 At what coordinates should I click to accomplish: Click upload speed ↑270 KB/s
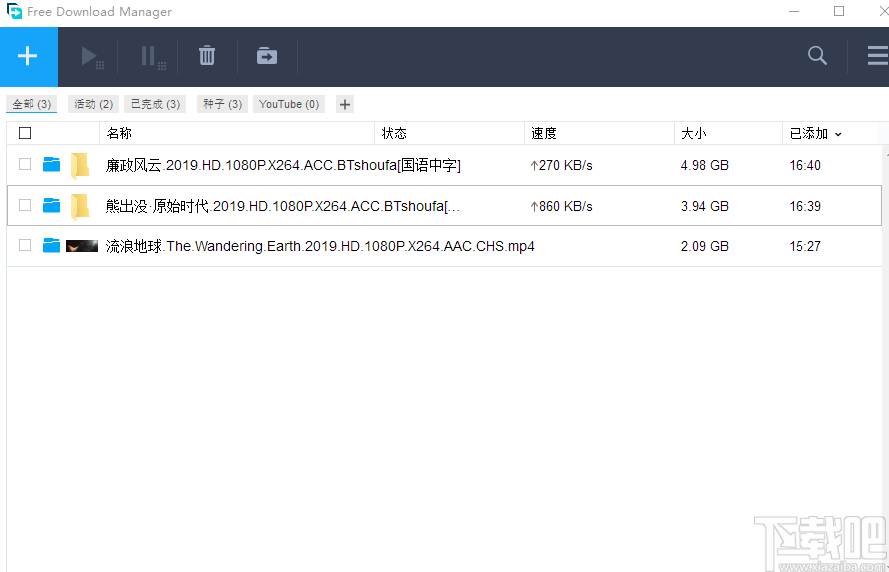(x=561, y=165)
